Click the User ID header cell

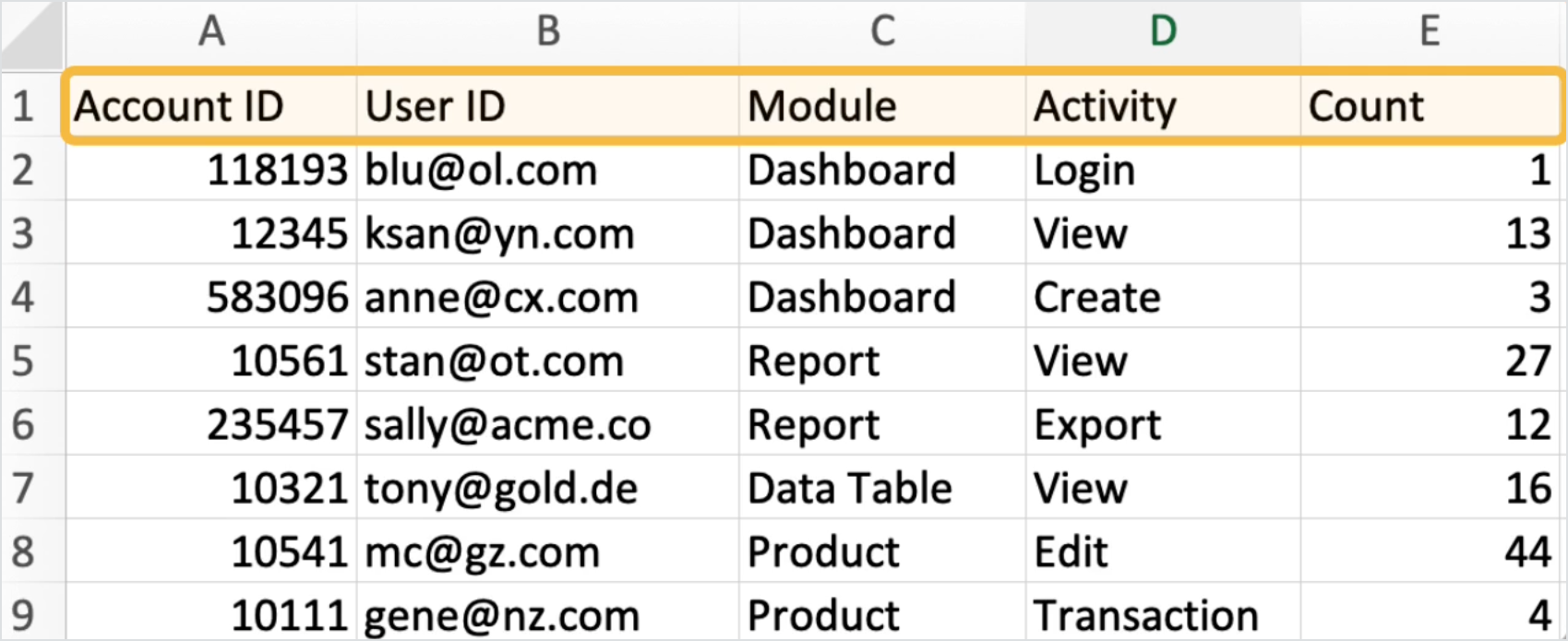[547, 106]
